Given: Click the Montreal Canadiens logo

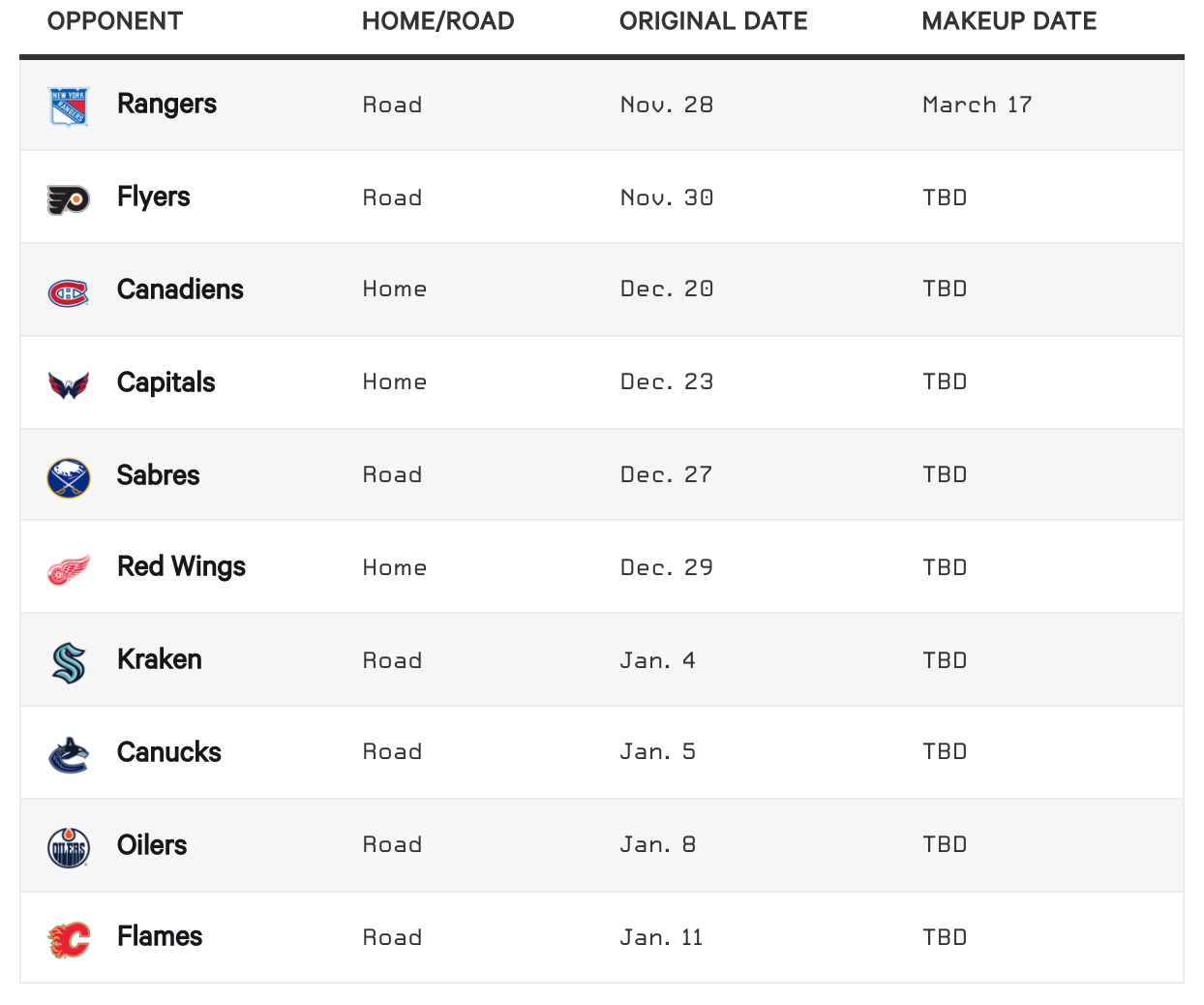Looking at the screenshot, I should pos(69,291).
